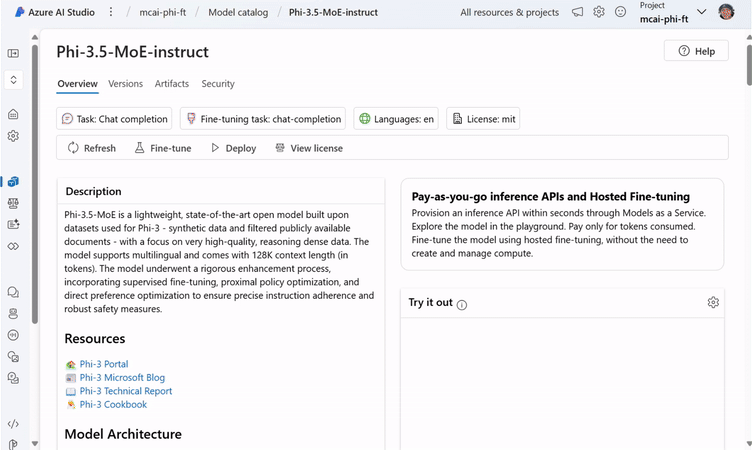Click the Help button
The height and width of the screenshot is (450, 752).
coord(695,51)
